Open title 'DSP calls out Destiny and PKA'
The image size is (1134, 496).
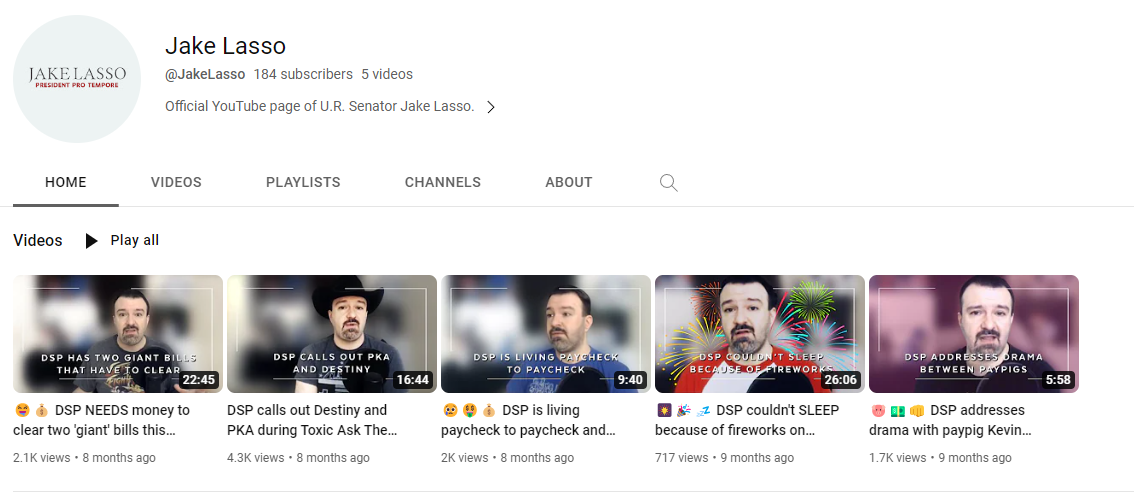(x=313, y=420)
